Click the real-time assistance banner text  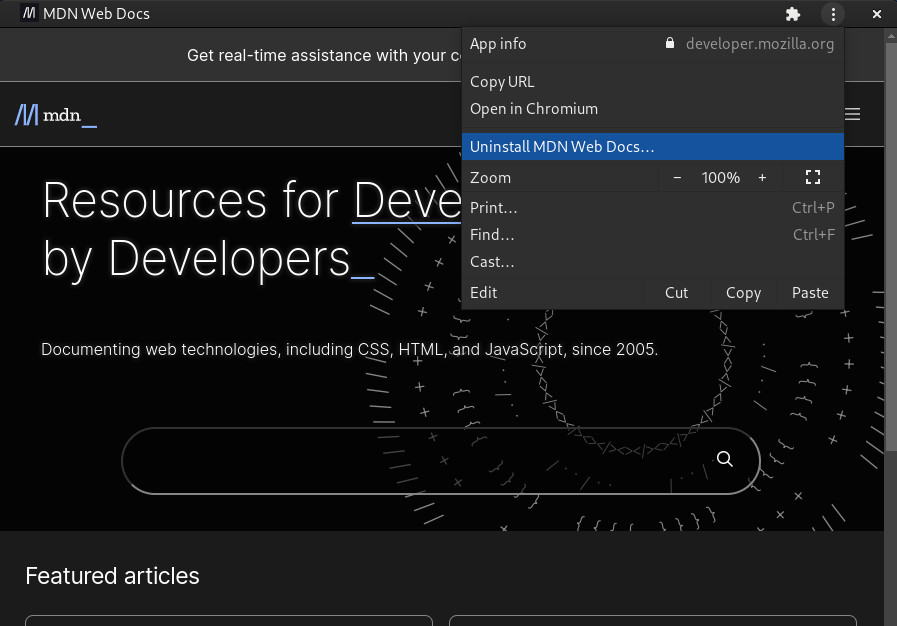click(x=324, y=56)
